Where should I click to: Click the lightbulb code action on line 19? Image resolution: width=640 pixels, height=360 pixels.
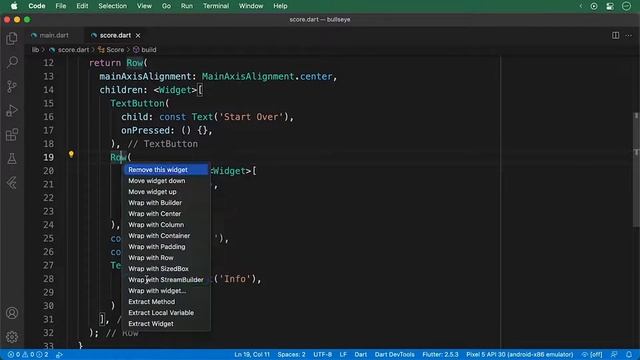(x=71, y=154)
